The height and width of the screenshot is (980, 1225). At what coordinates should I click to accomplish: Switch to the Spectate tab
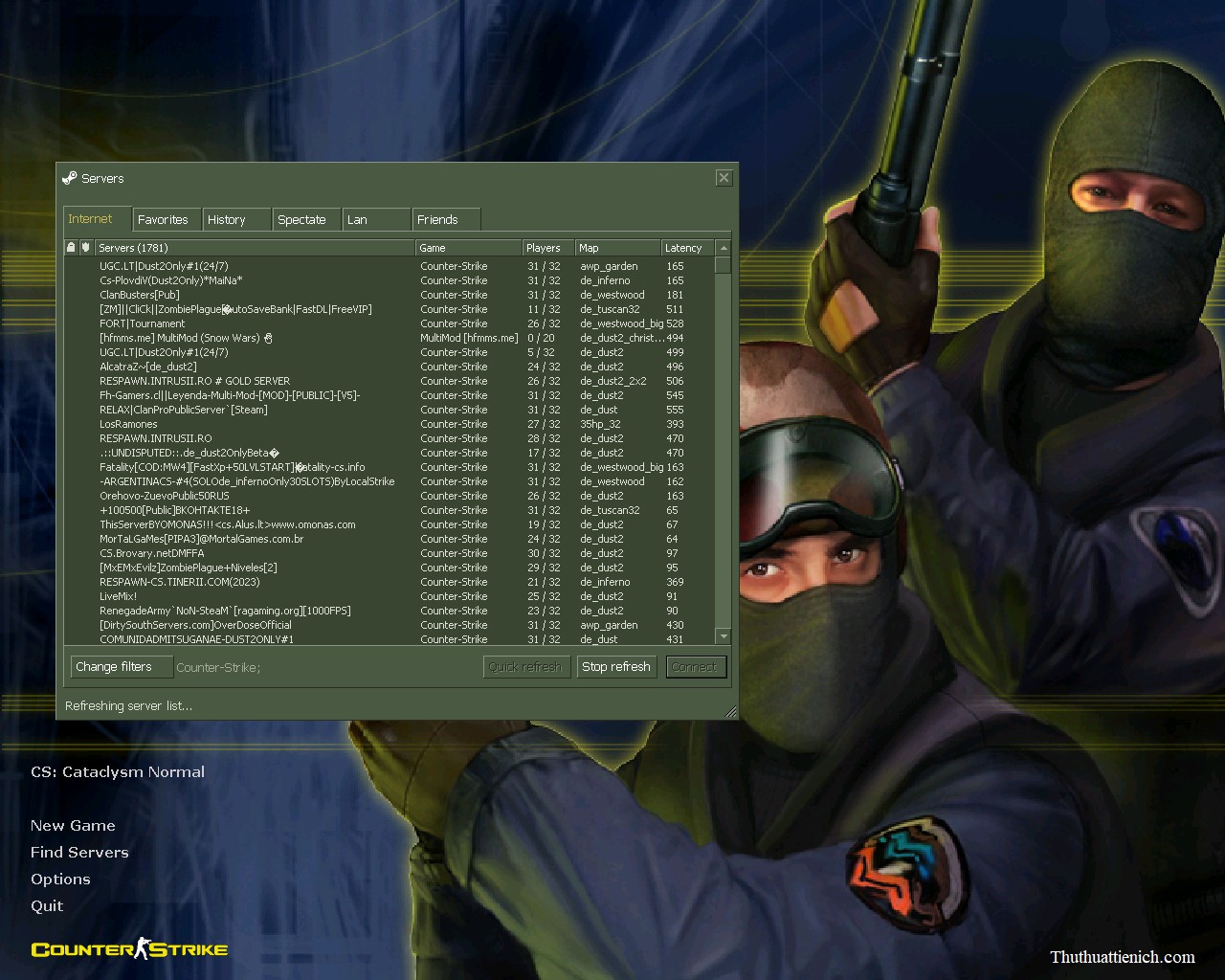point(303,219)
